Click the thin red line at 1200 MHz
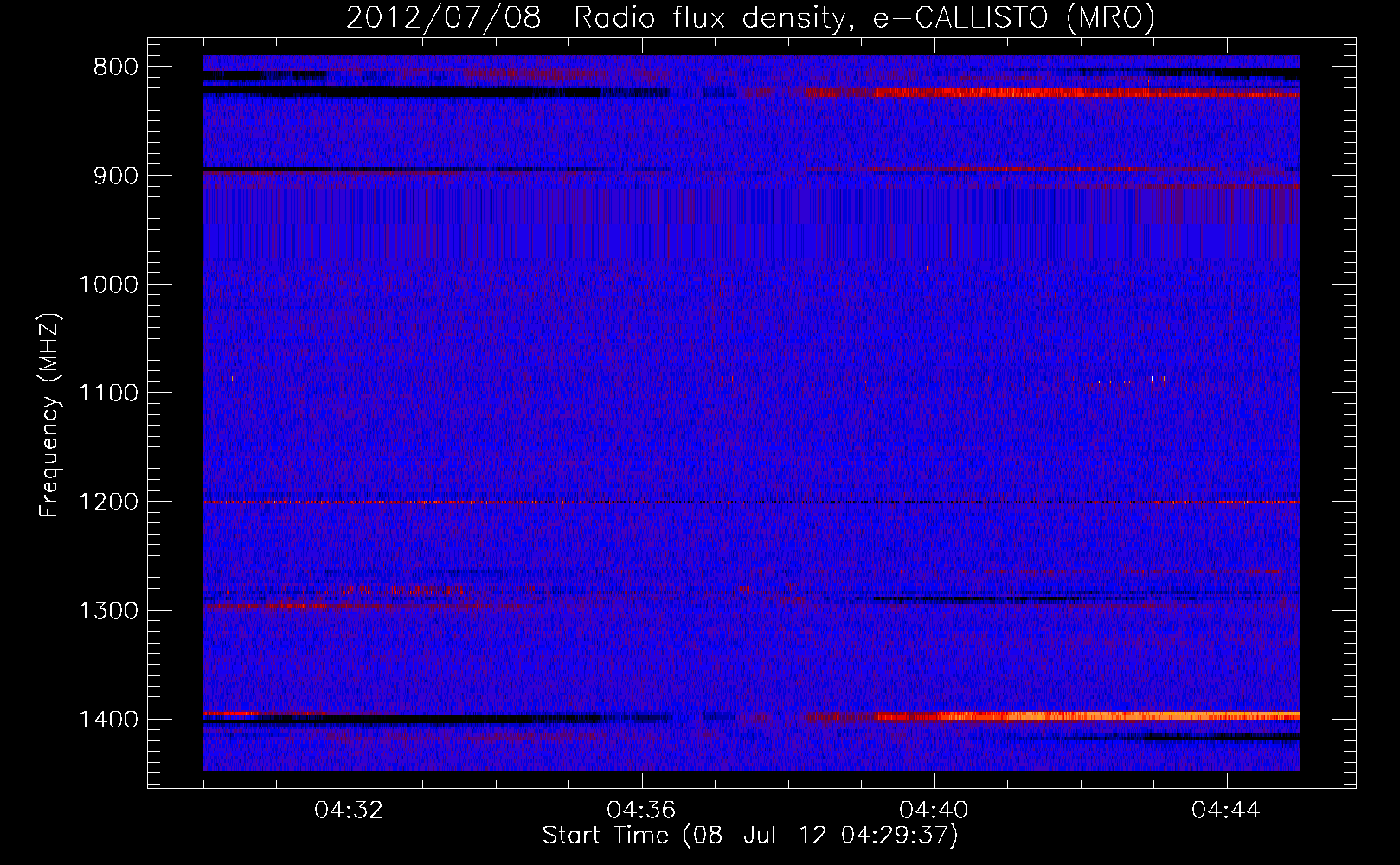Screen dimensions: 1400x865 point(751,502)
